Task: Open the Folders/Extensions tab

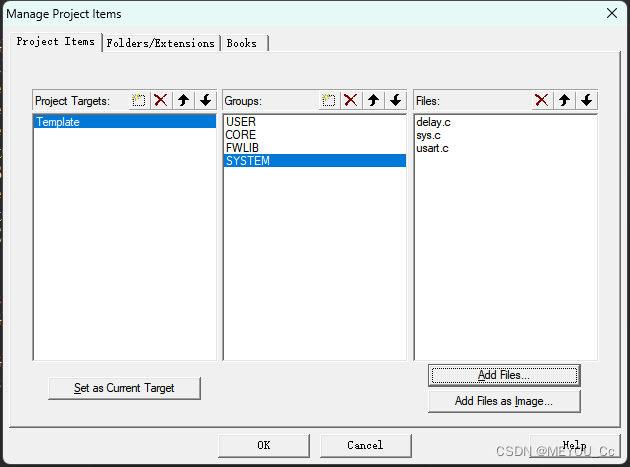Action: coord(161,43)
